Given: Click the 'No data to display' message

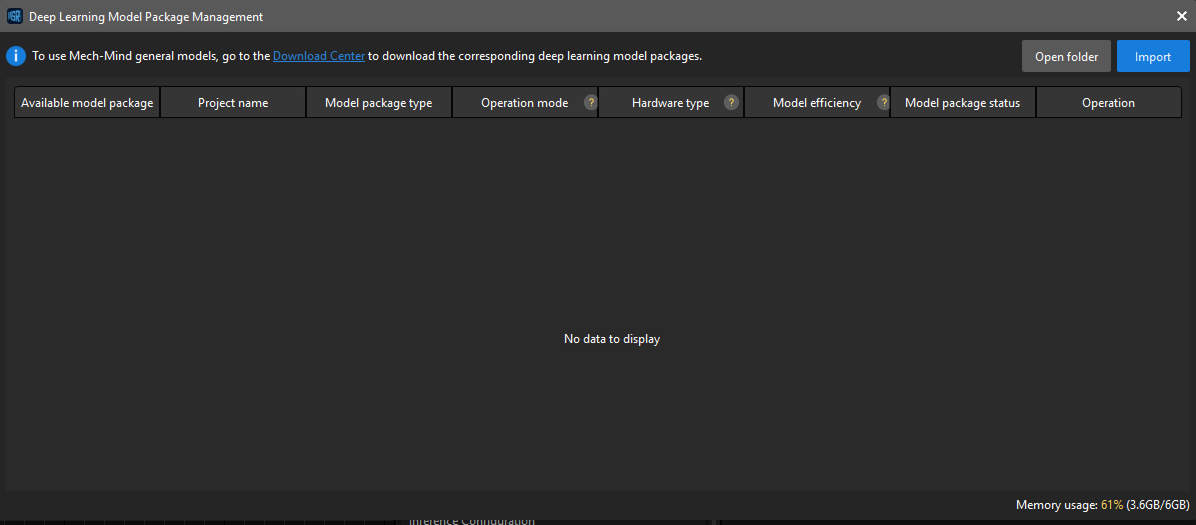Looking at the screenshot, I should coord(612,339).
